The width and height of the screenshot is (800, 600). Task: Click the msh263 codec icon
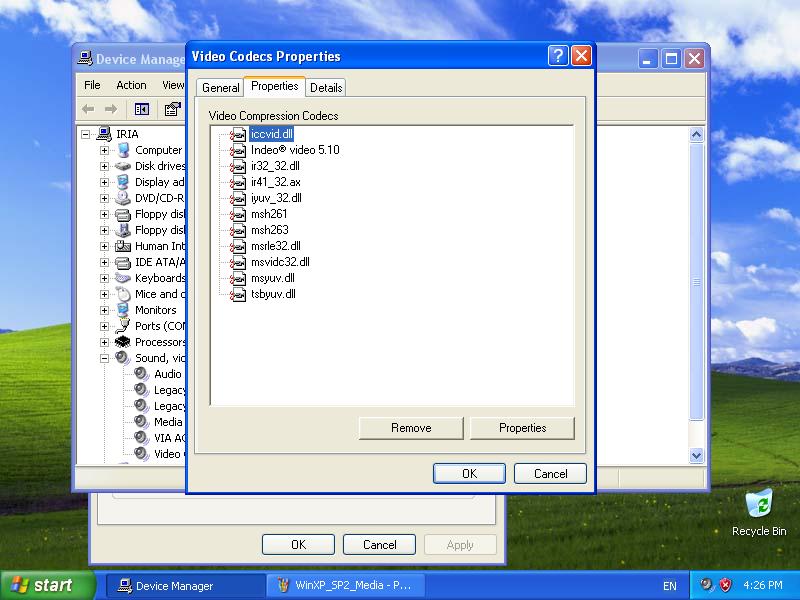(238, 230)
